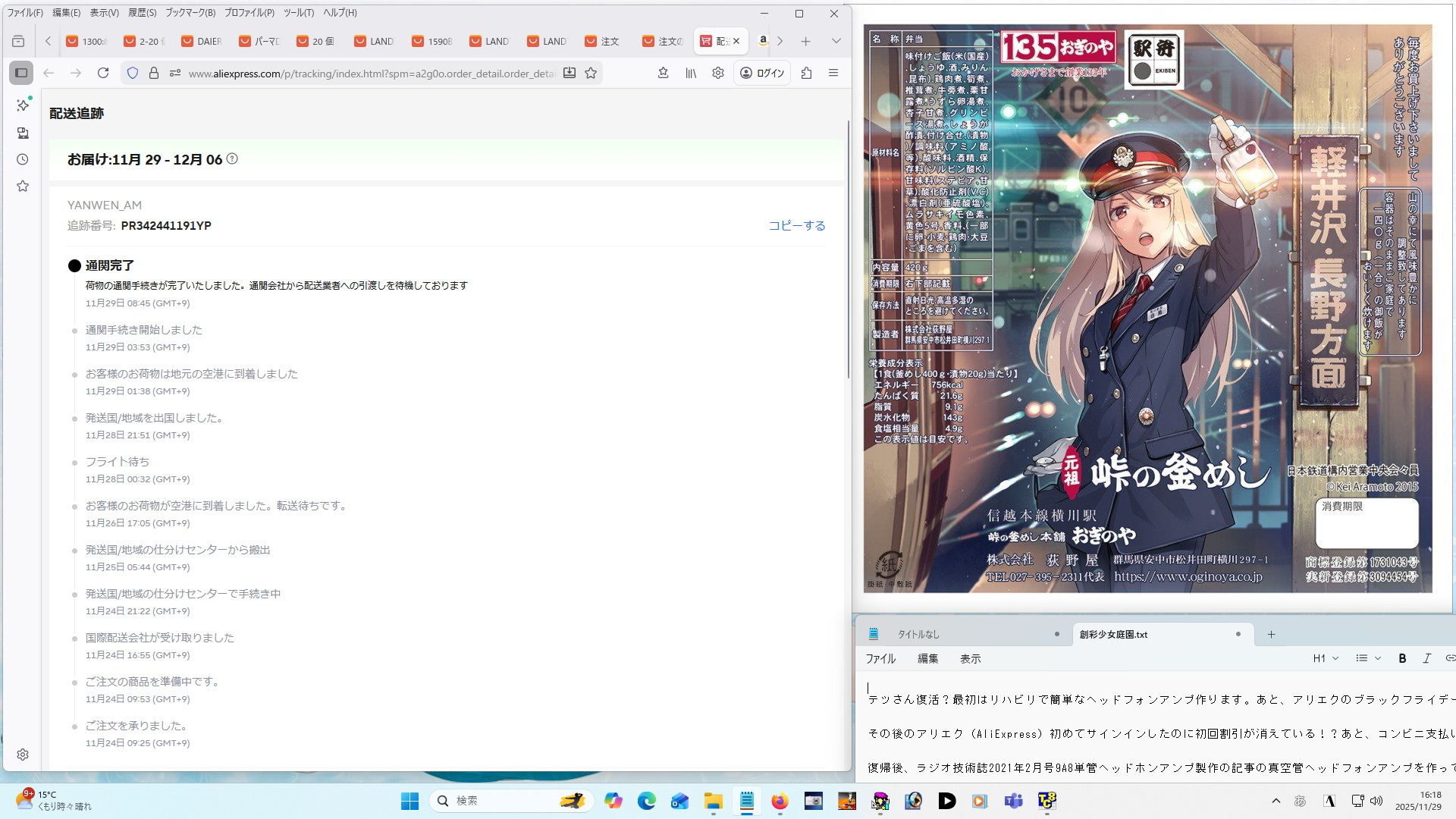
Task: Open the Firefox hamburger application menu
Action: coord(833,73)
